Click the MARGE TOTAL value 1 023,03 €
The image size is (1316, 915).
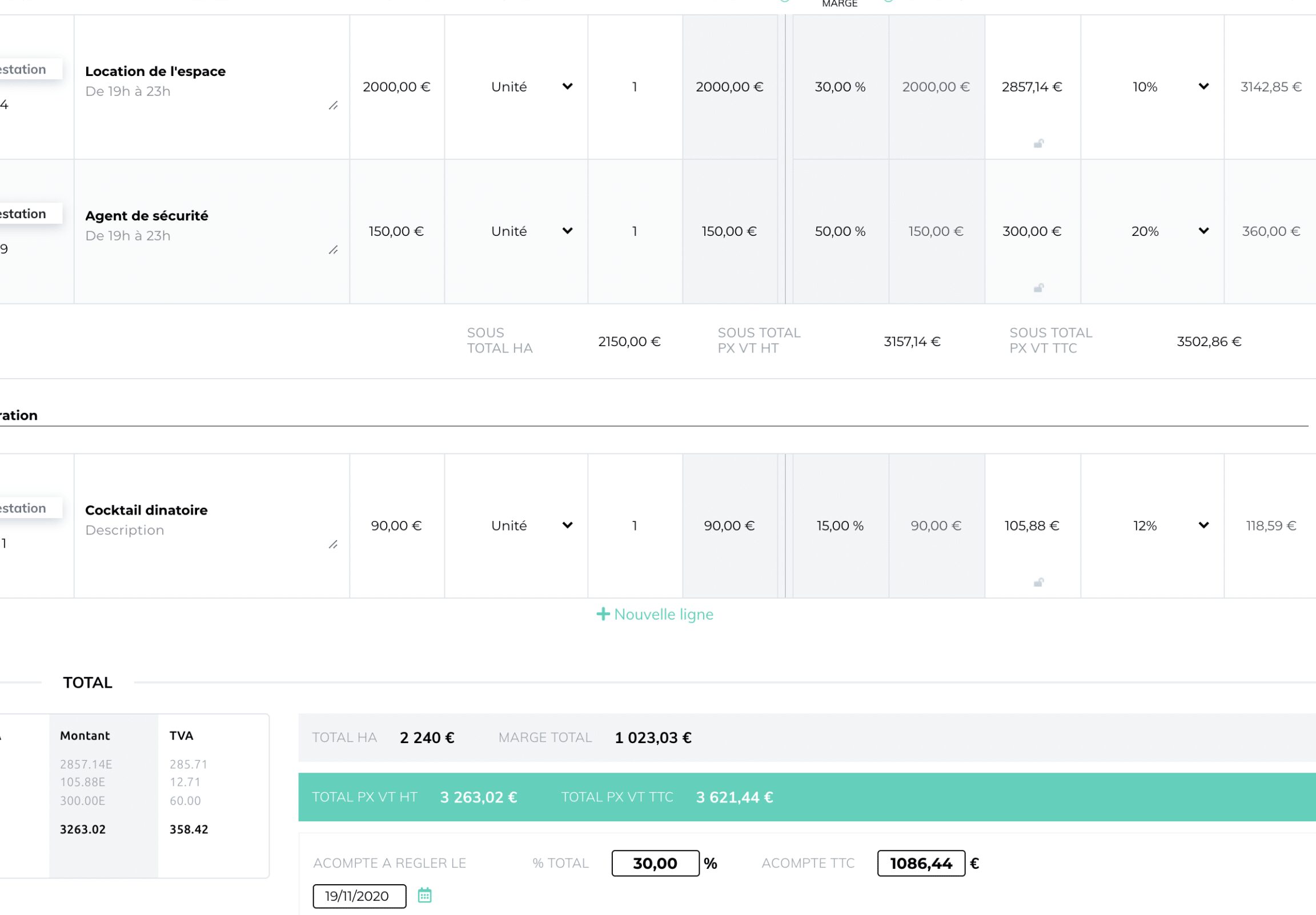coord(653,739)
